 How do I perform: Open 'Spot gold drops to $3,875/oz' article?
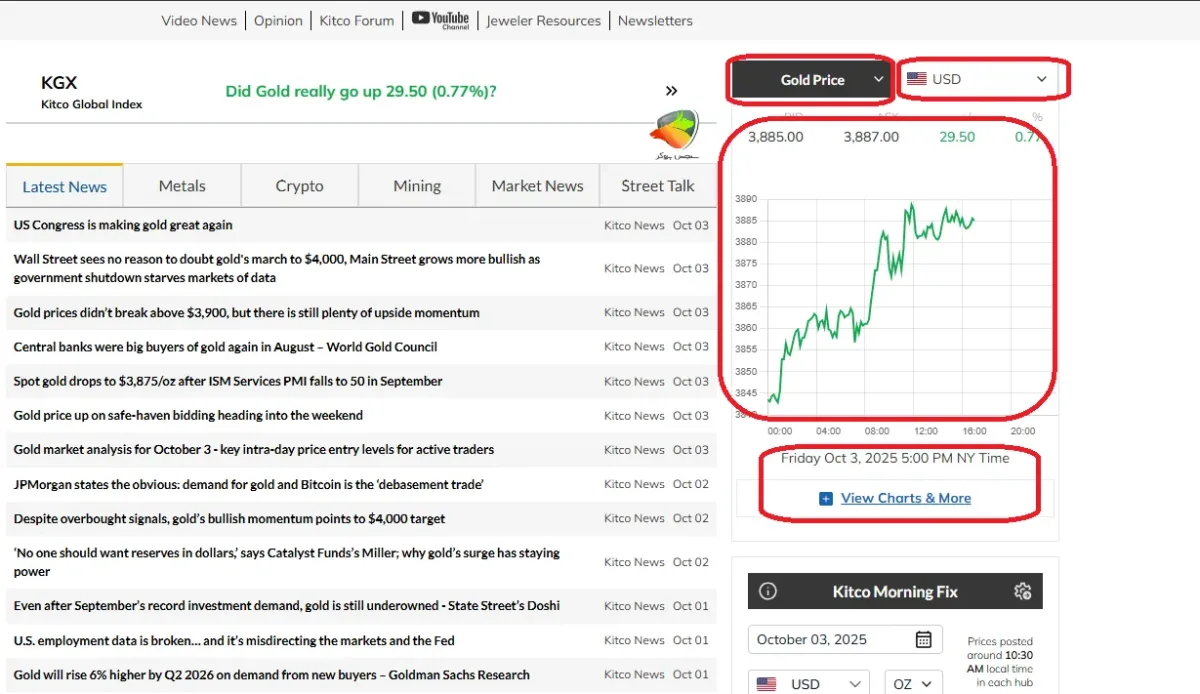coord(228,381)
